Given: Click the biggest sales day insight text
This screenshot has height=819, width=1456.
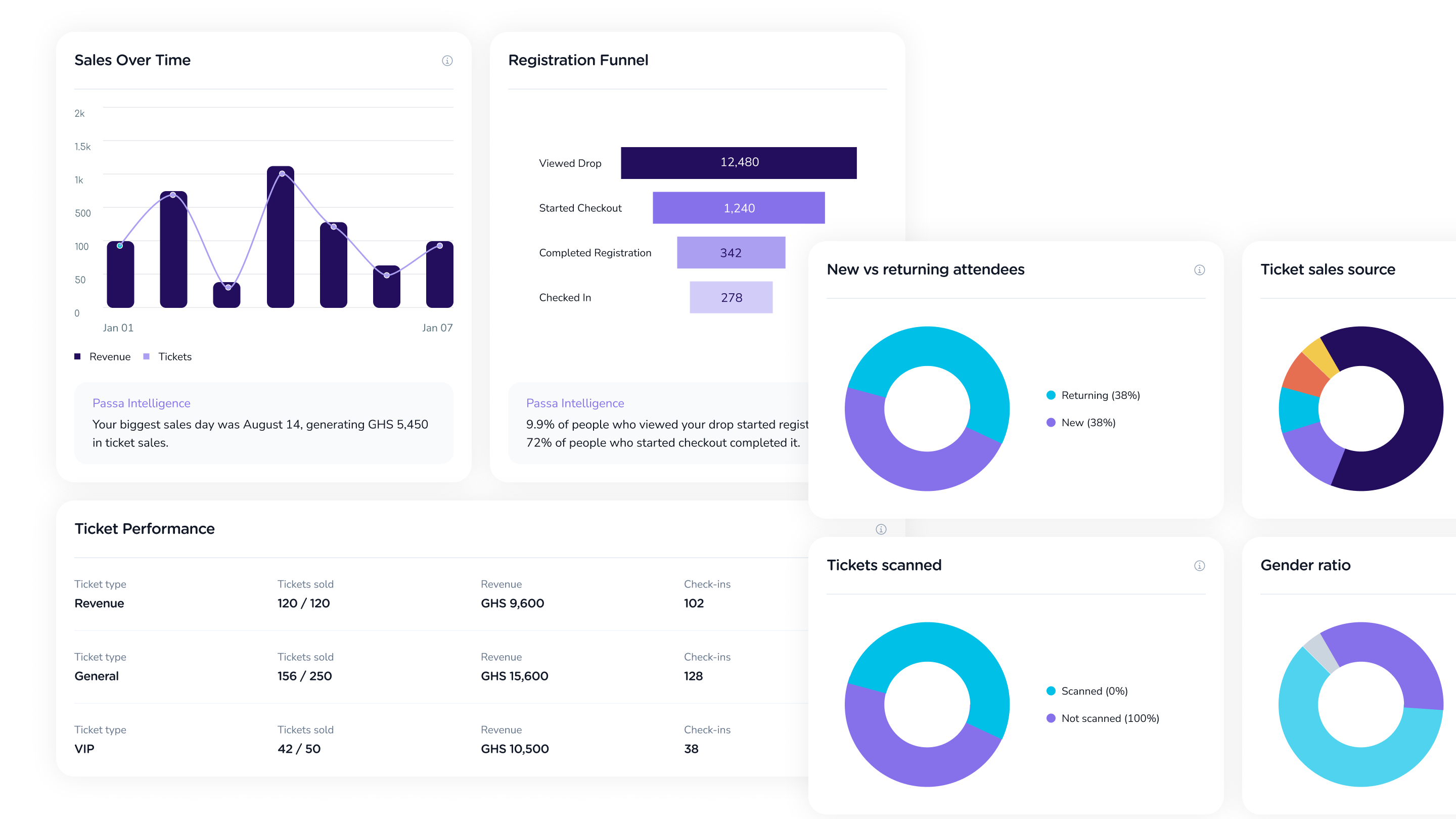Looking at the screenshot, I should point(260,434).
